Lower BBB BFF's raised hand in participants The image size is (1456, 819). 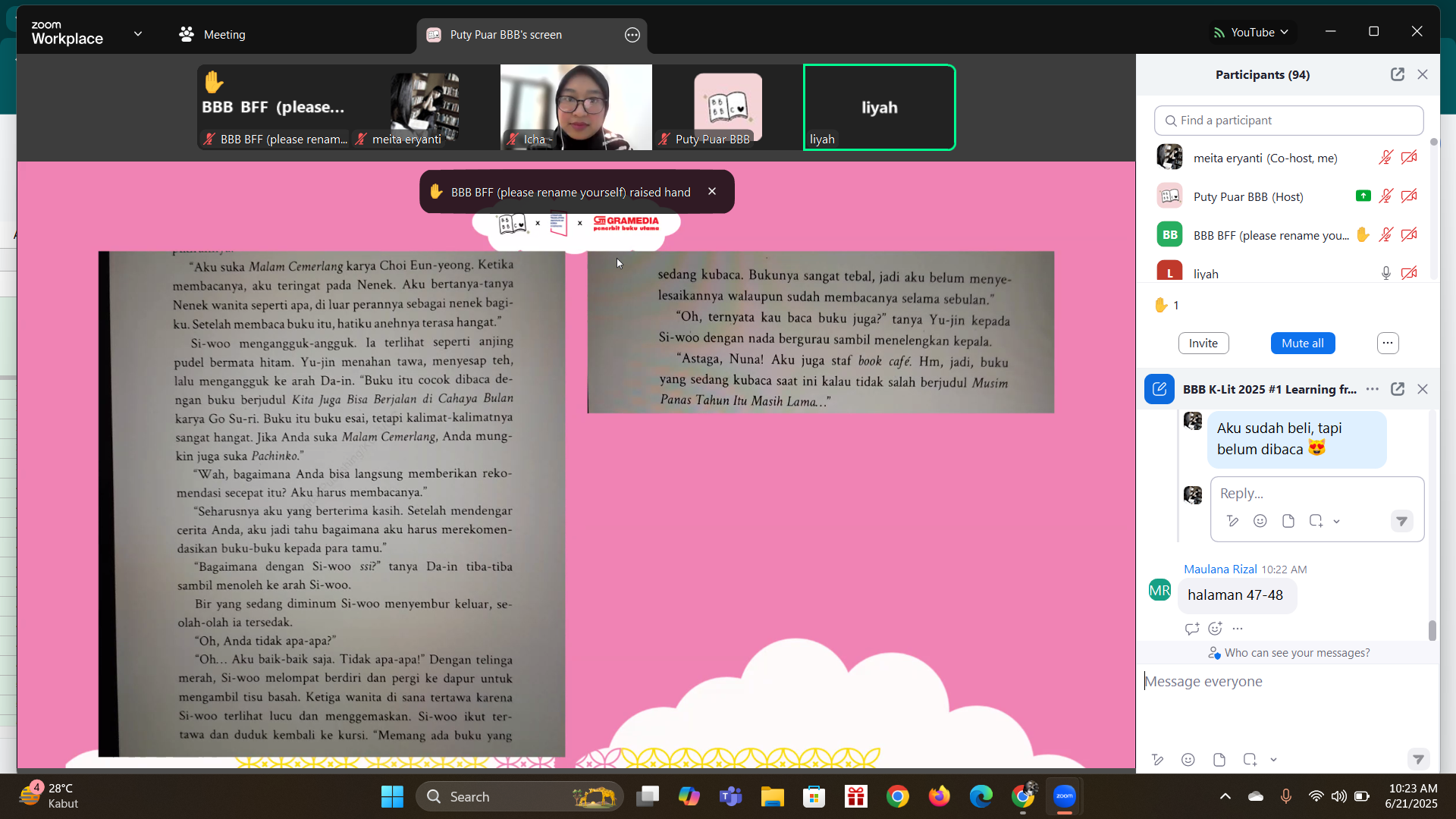coord(1363,235)
